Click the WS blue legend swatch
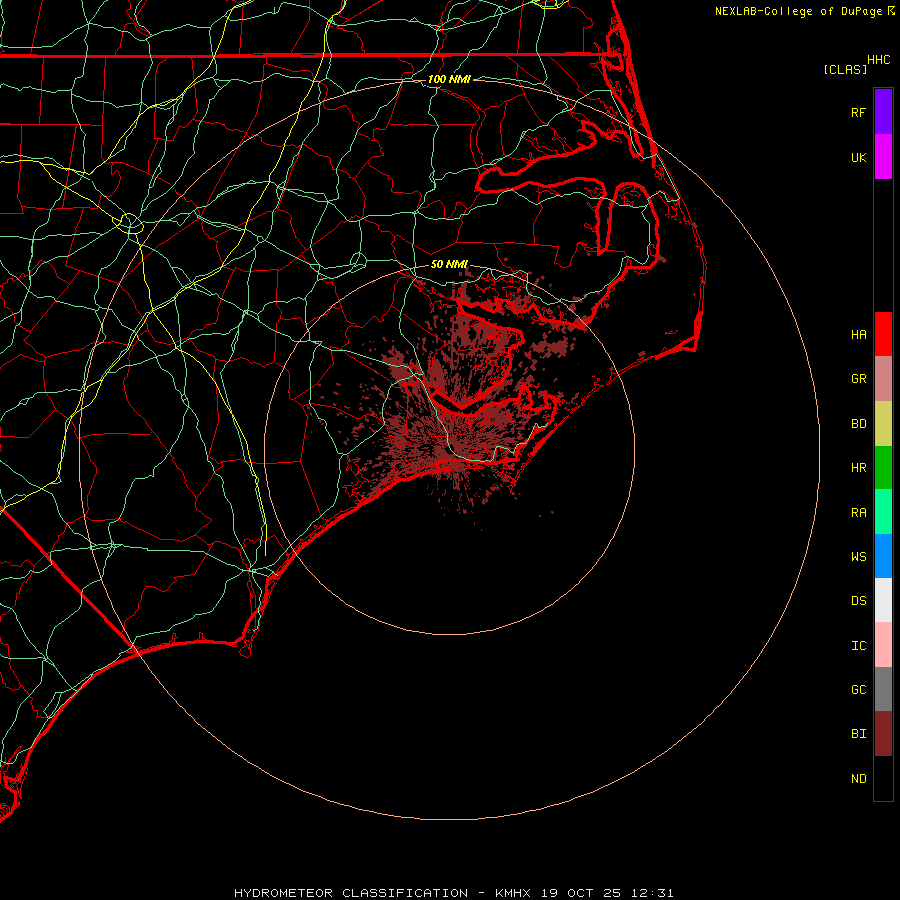Image resolution: width=900 pixels, height=900 pixels. 883,556
